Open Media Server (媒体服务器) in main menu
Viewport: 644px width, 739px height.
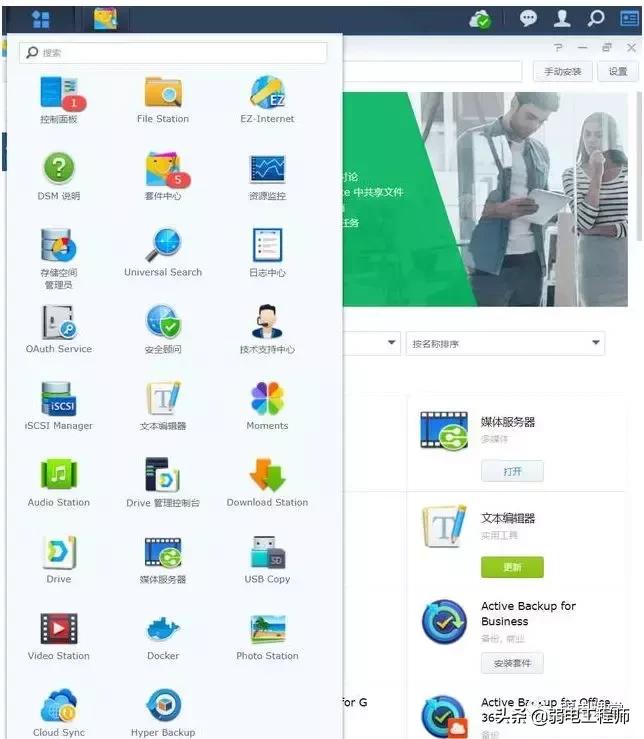[163, 560]
